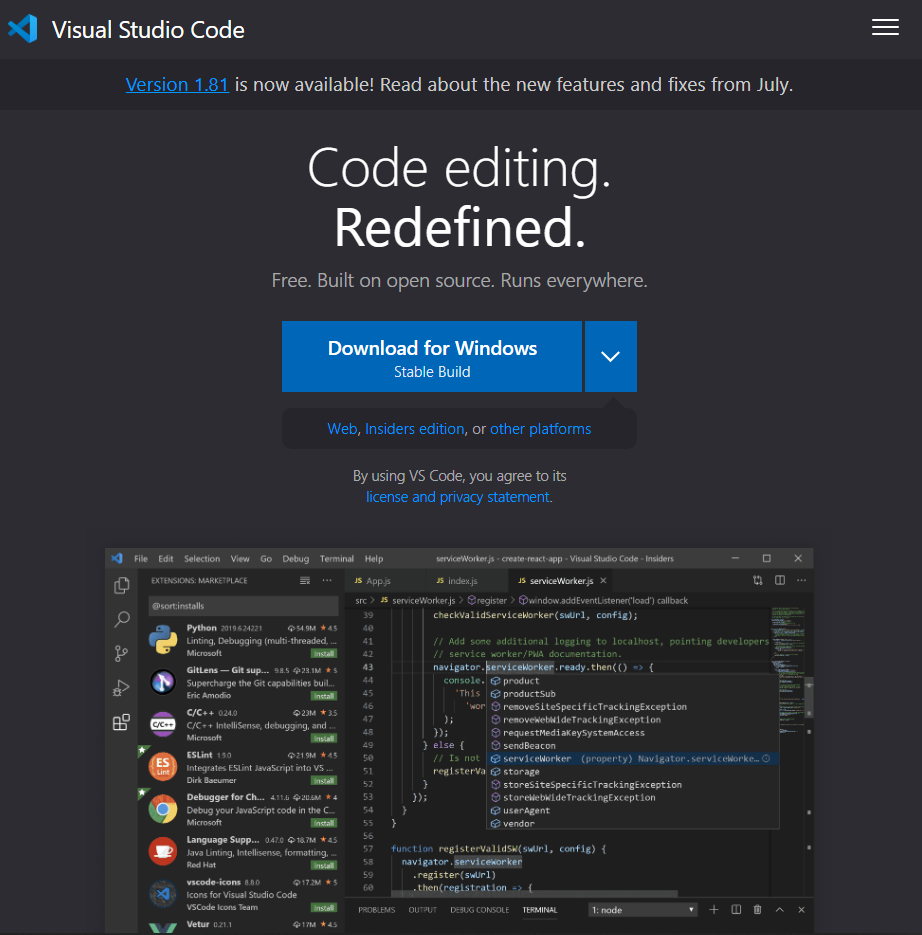Follow the Insiders edition link
The height and width of the screenshot is (935, 922).
[x=414, y=429]
